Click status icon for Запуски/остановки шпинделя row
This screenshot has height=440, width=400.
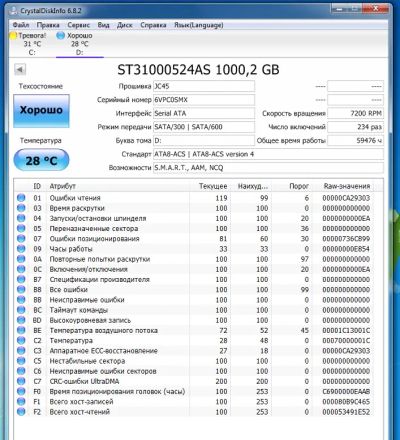point(21,218)
